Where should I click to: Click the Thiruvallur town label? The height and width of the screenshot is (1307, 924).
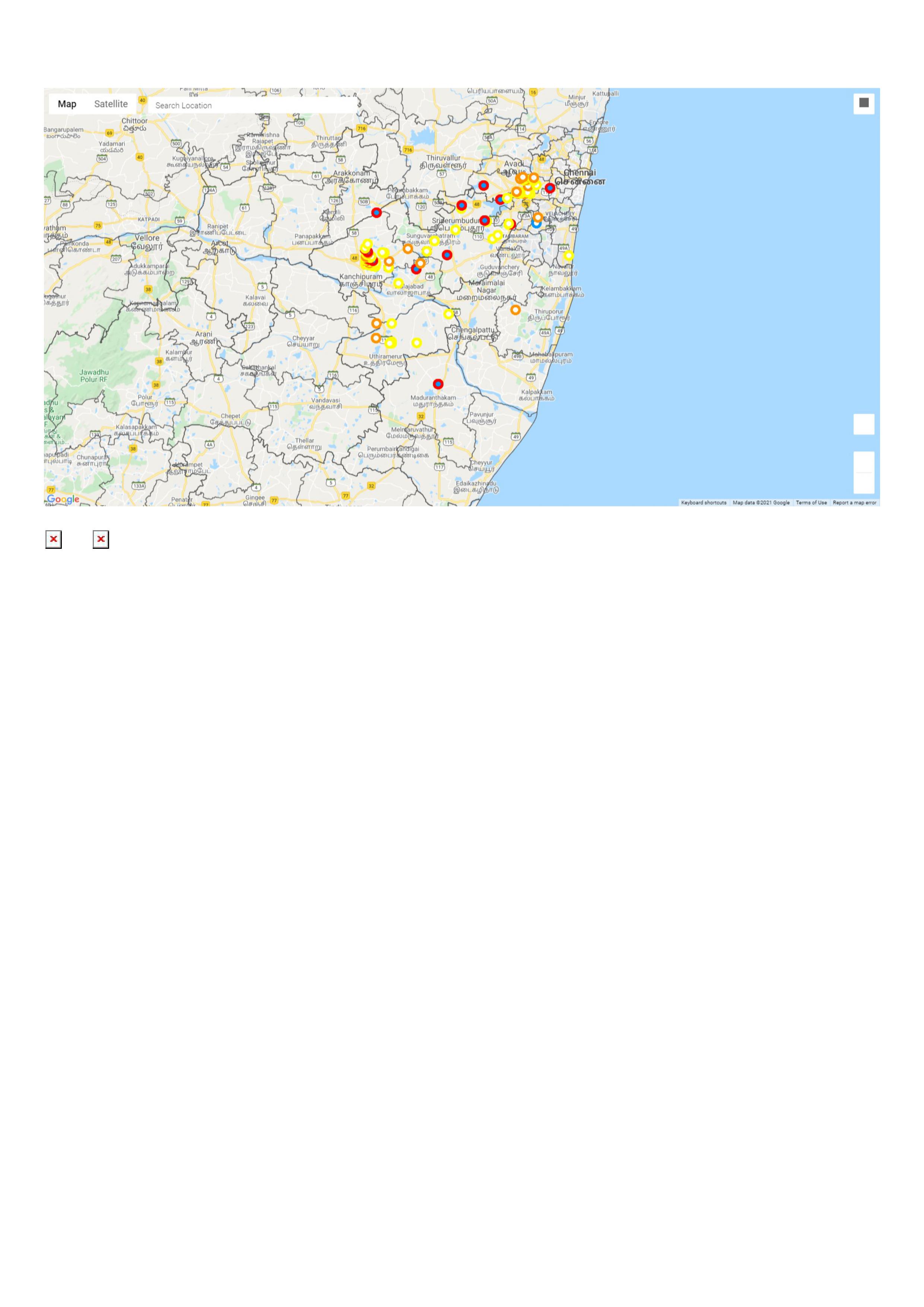point(443,162)
